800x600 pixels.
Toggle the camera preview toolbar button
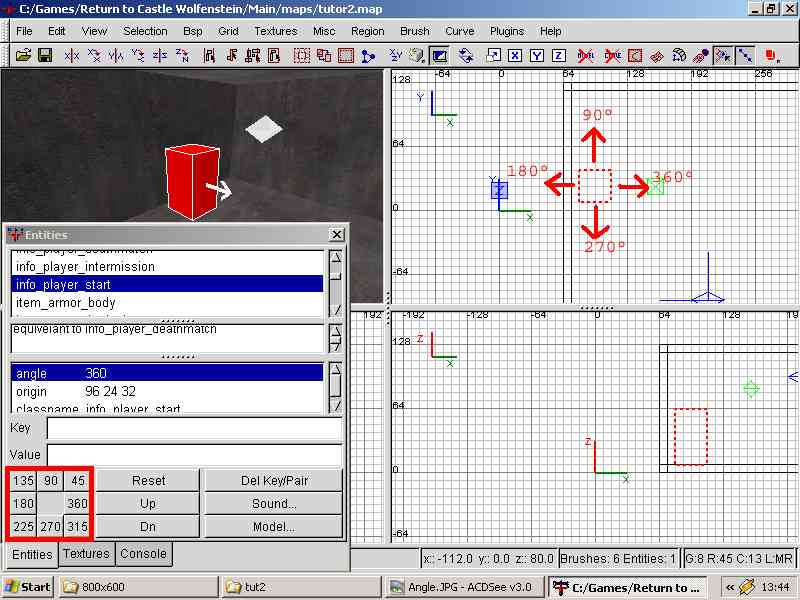(440, 55)
